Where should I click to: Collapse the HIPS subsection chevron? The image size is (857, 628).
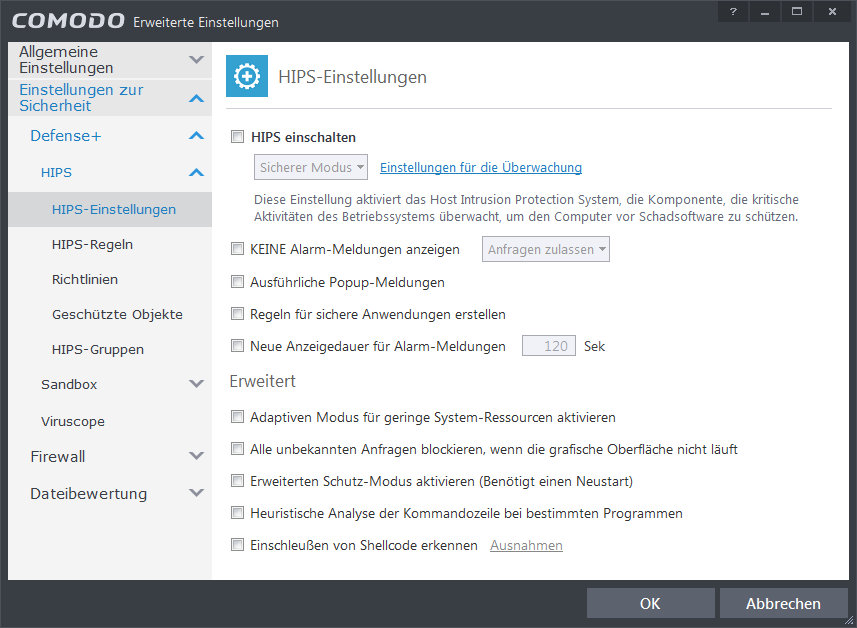click(x=196, y=173)
